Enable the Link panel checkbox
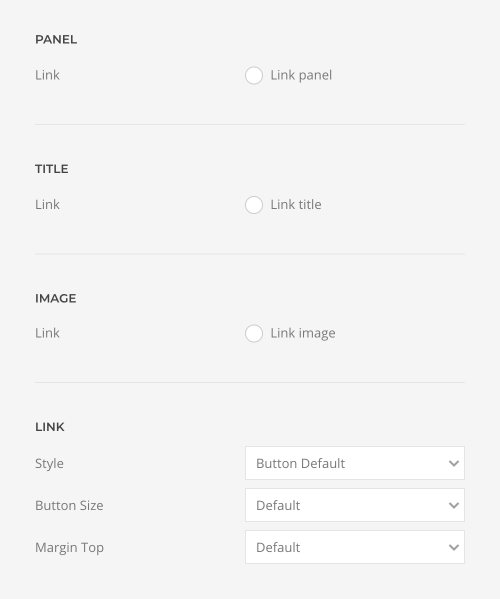500x599 pixels. [x=254, y=75]
